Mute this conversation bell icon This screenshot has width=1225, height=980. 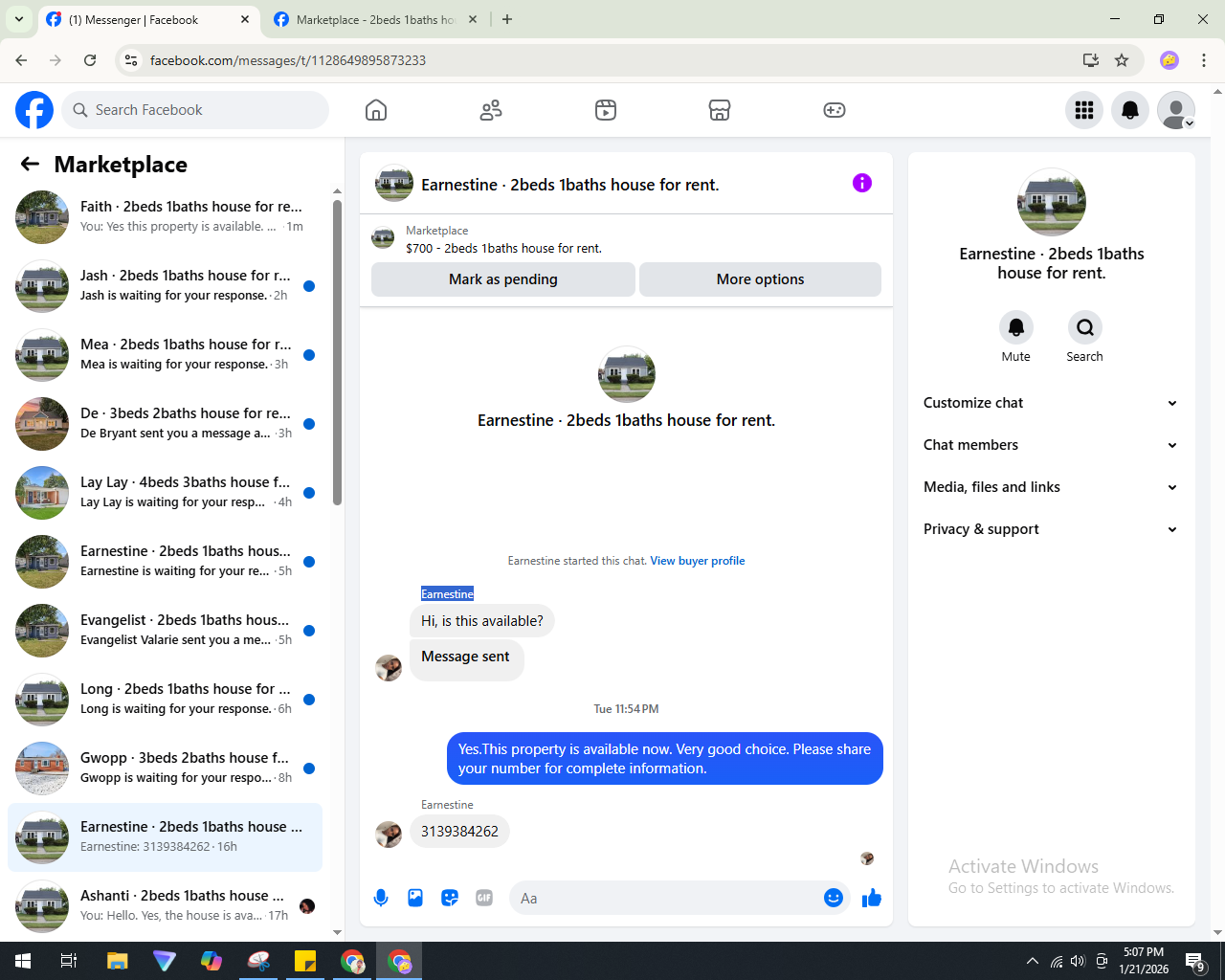(1016, 327)
